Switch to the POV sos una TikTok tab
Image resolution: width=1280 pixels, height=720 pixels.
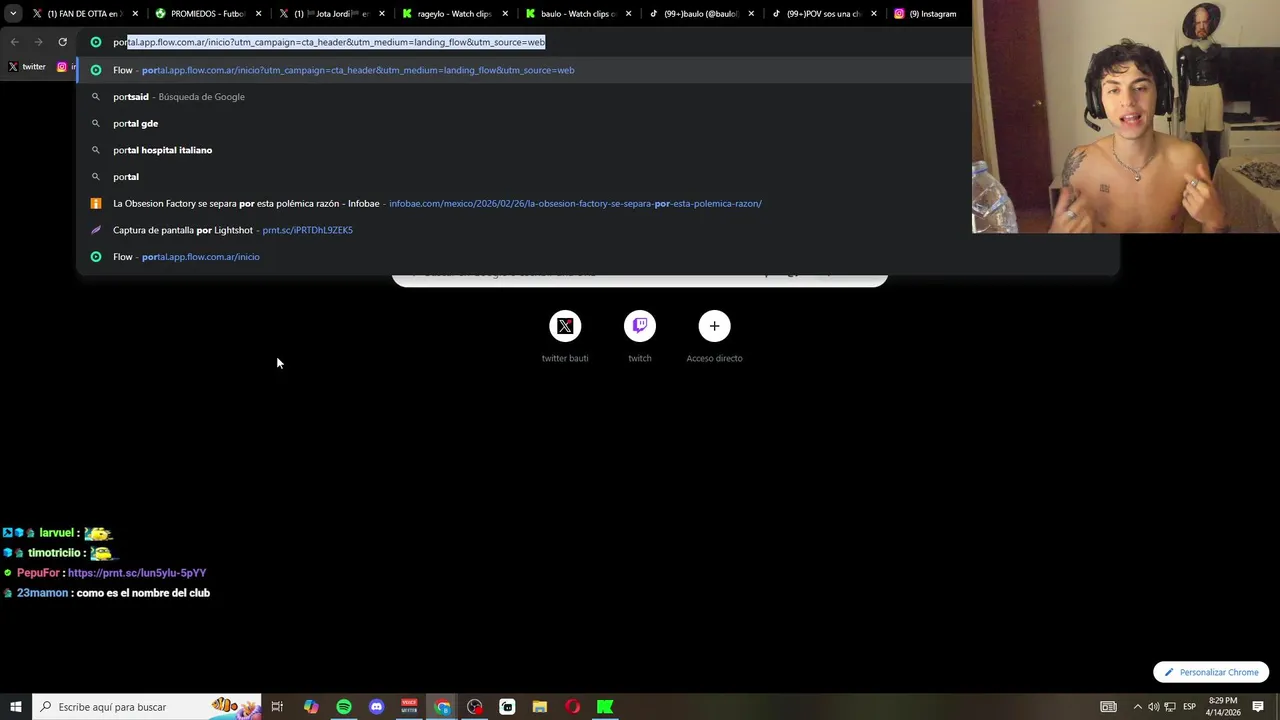click(826, 14)
